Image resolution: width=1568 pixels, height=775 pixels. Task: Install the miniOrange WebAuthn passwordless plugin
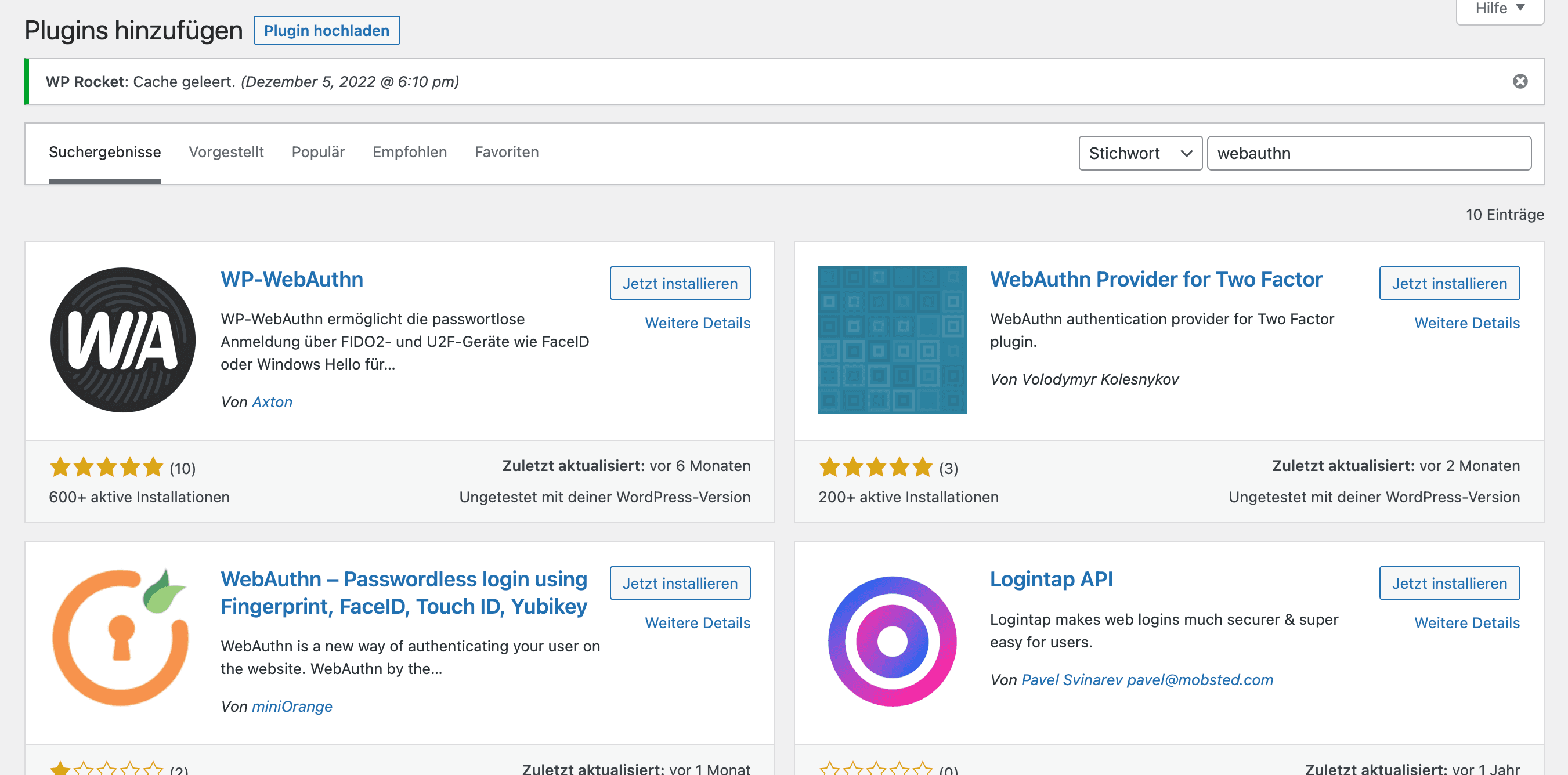point(680,583)
